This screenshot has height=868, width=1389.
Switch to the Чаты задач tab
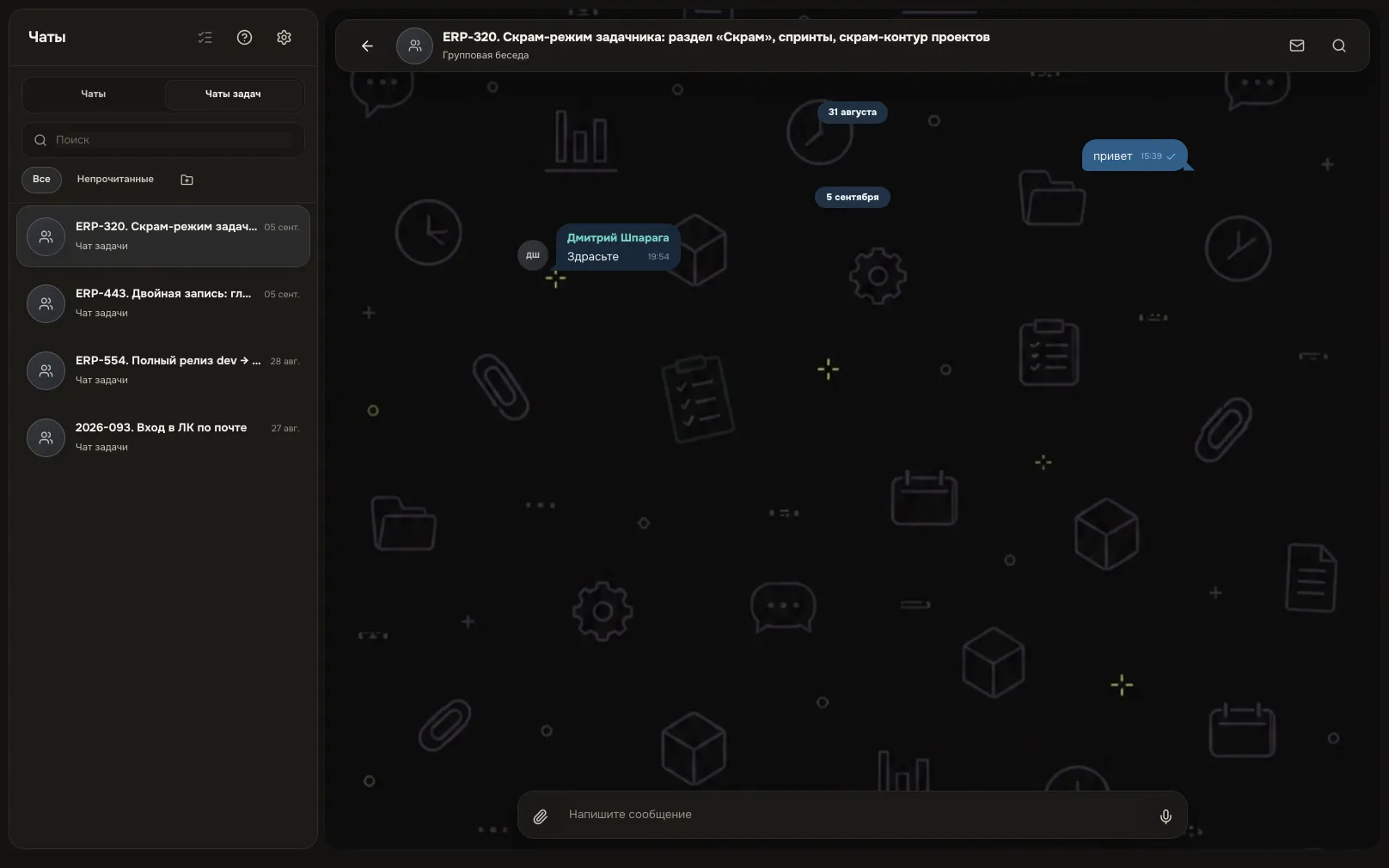click(x=233, y=94)
